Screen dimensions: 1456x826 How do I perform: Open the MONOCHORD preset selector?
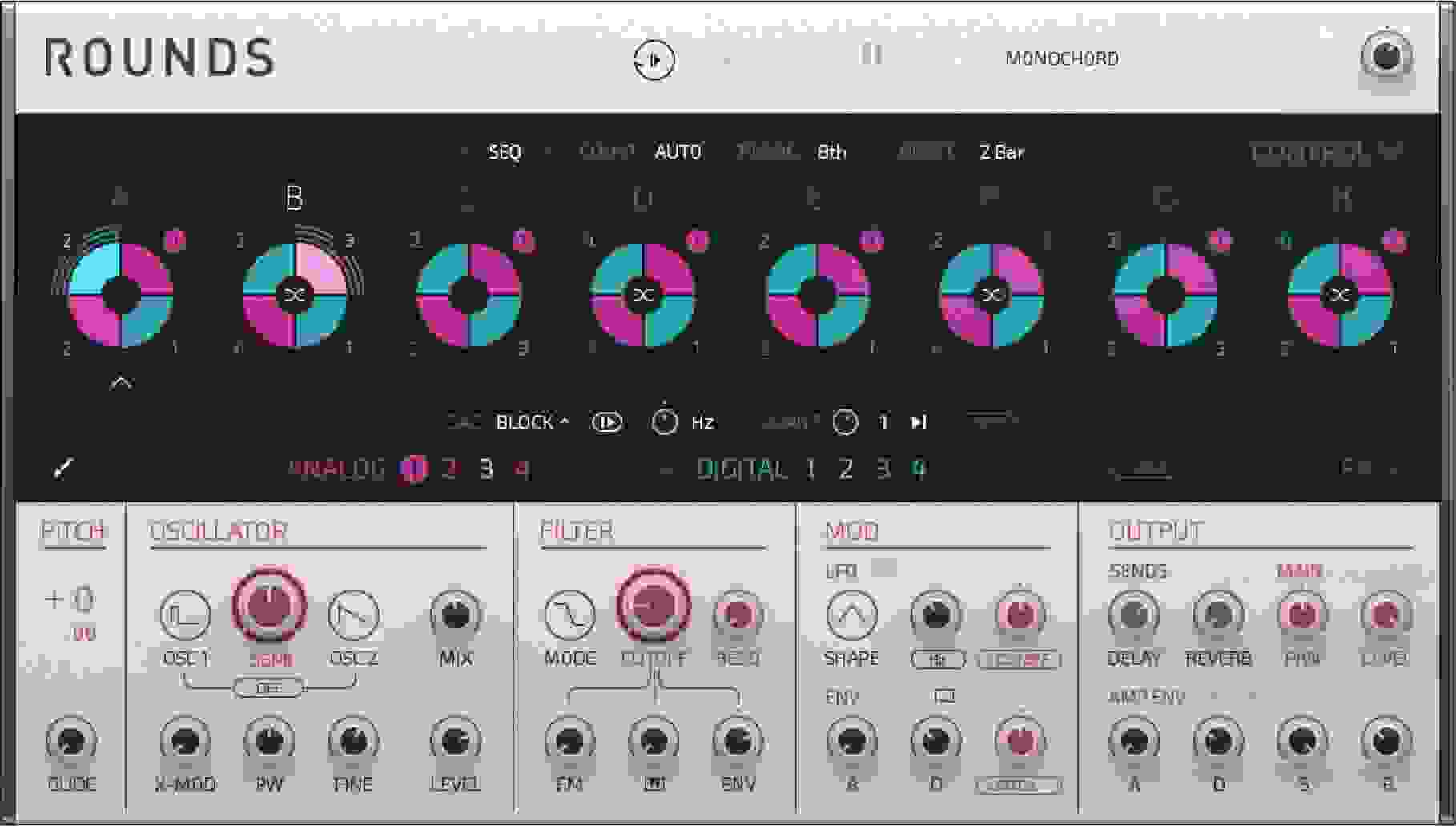tap(1063, 58)
